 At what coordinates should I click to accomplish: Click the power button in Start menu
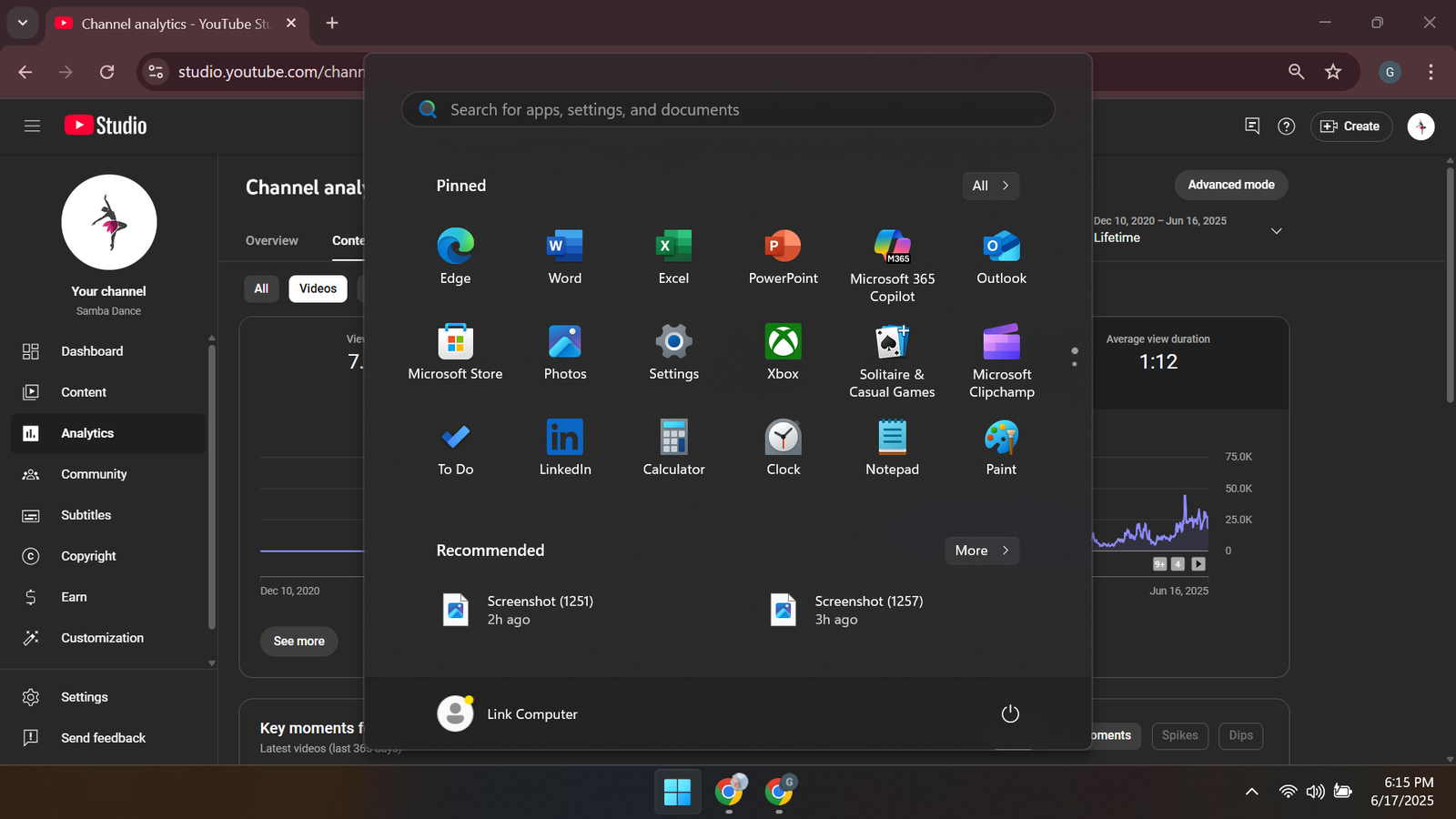[1010, 714]
